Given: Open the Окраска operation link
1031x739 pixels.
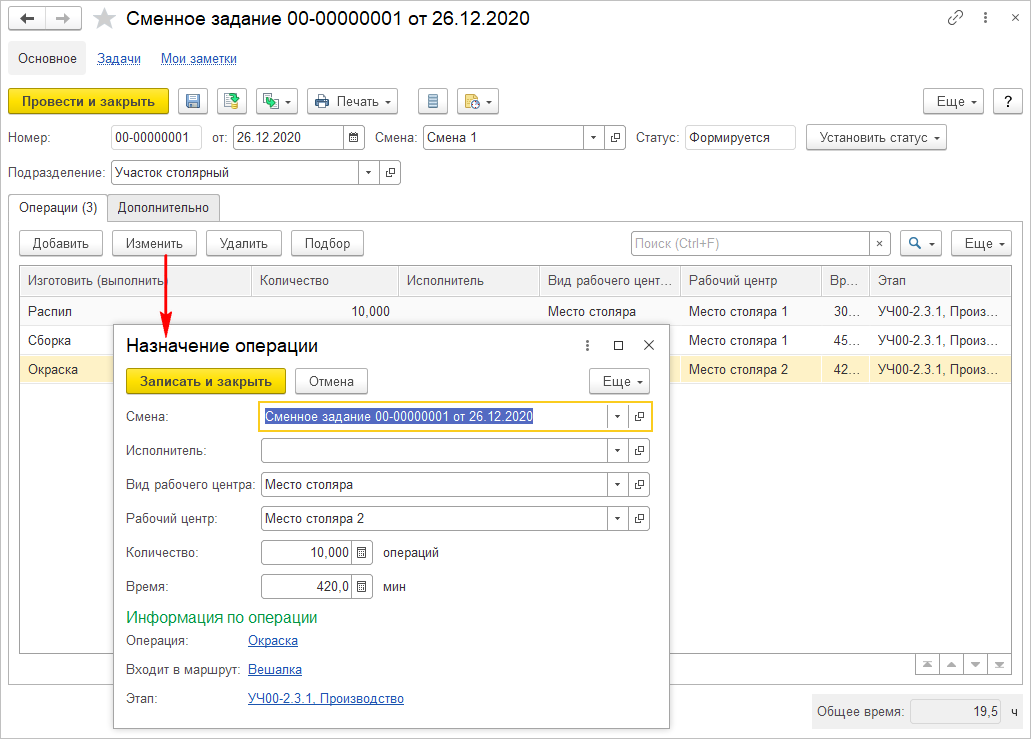Looking at the screenshot, I should [x=272, y=641].
